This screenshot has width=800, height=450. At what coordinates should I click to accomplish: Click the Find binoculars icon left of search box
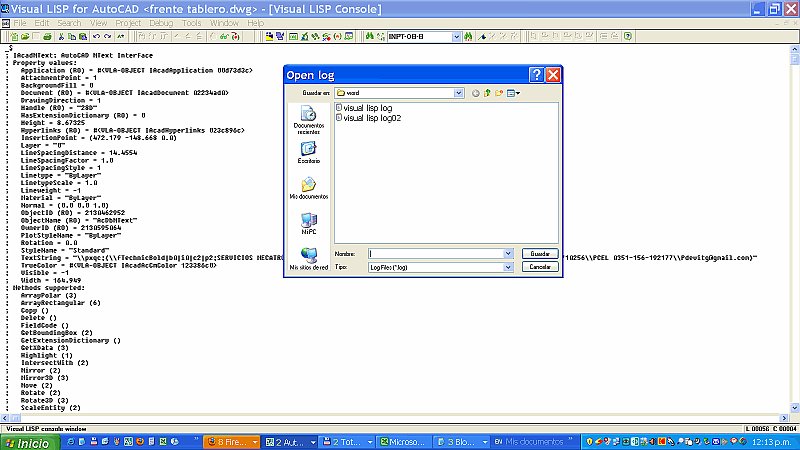(370, 36)
